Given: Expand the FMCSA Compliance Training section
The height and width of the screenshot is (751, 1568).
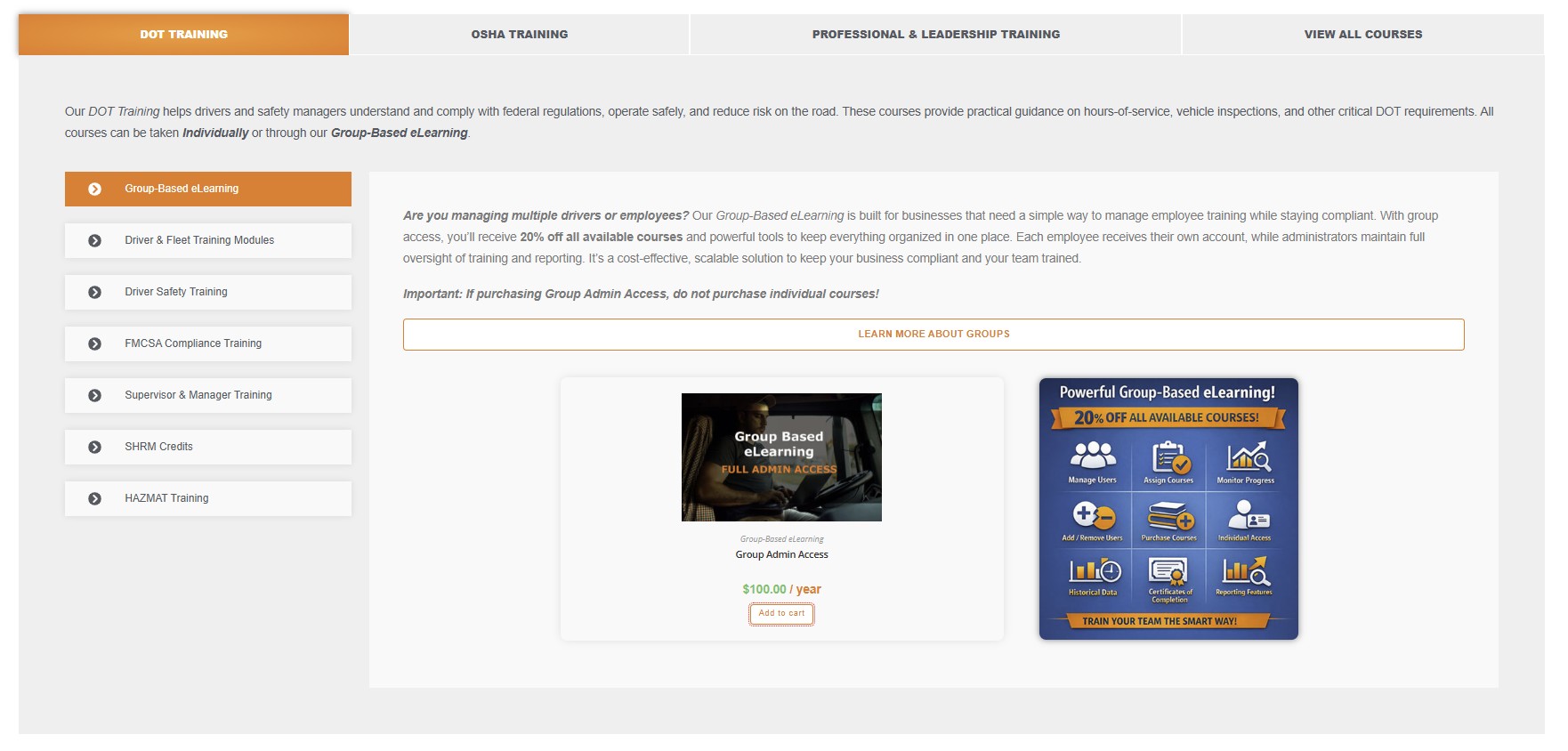Looking at the screenshot, I should [192, 343].
